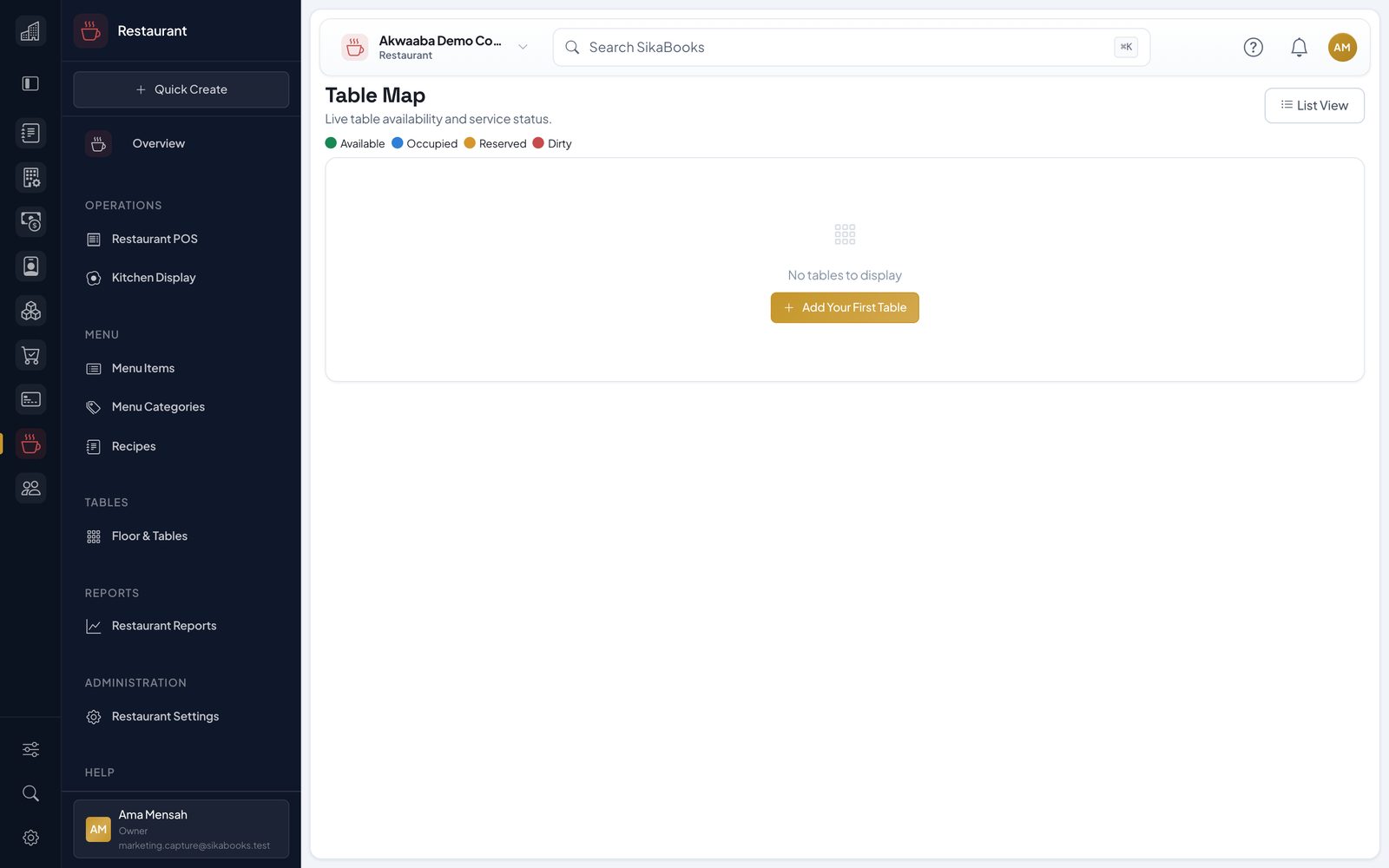Open the AM account avatar menu
1389x868 pixels.
(1342, 48)
